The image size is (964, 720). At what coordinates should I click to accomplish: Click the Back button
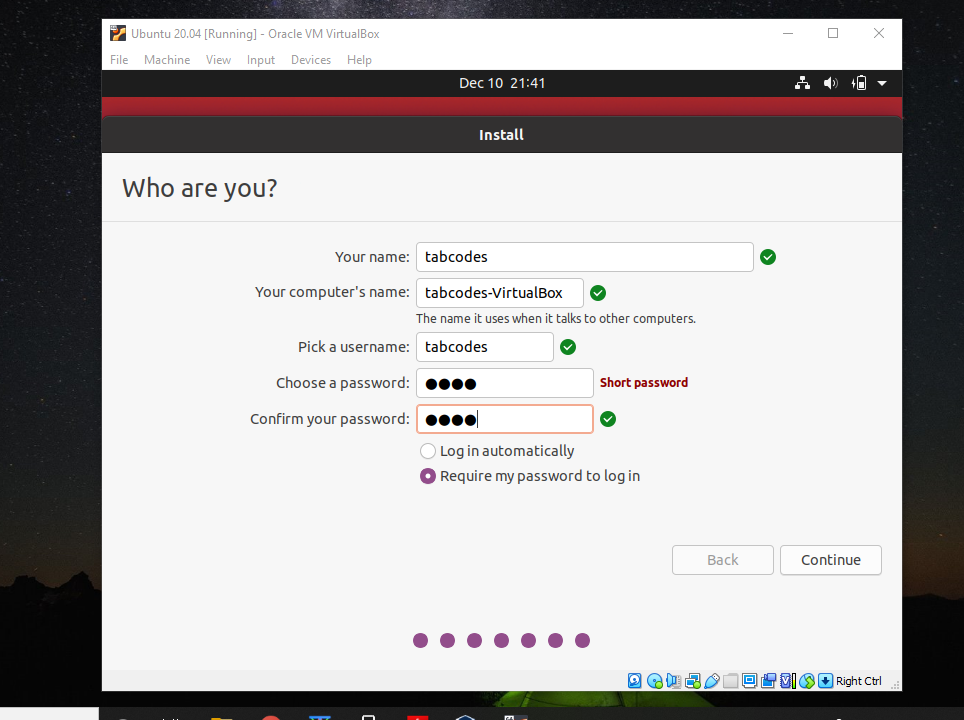[x=722, y=560]
